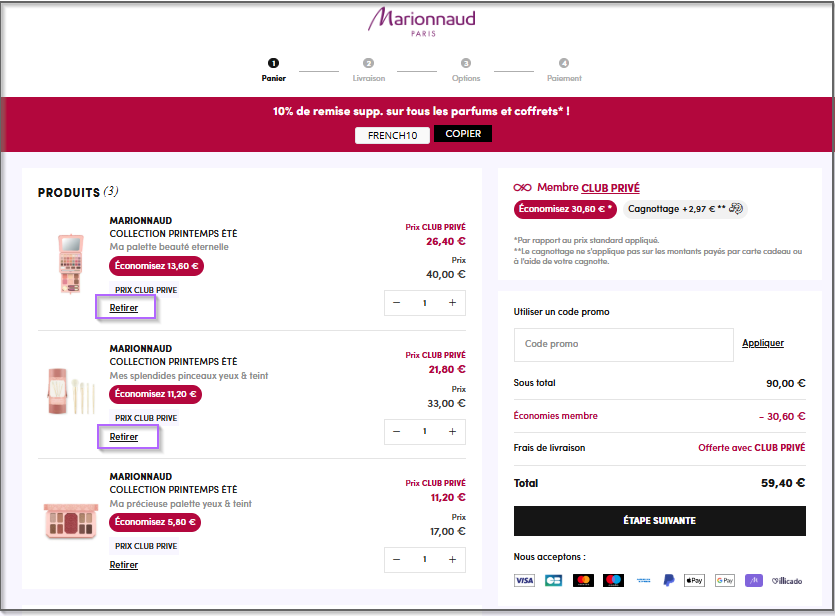Click the PRODUITS (3) heading
This screenshot has width=835, height=616.
click(78, 192)
